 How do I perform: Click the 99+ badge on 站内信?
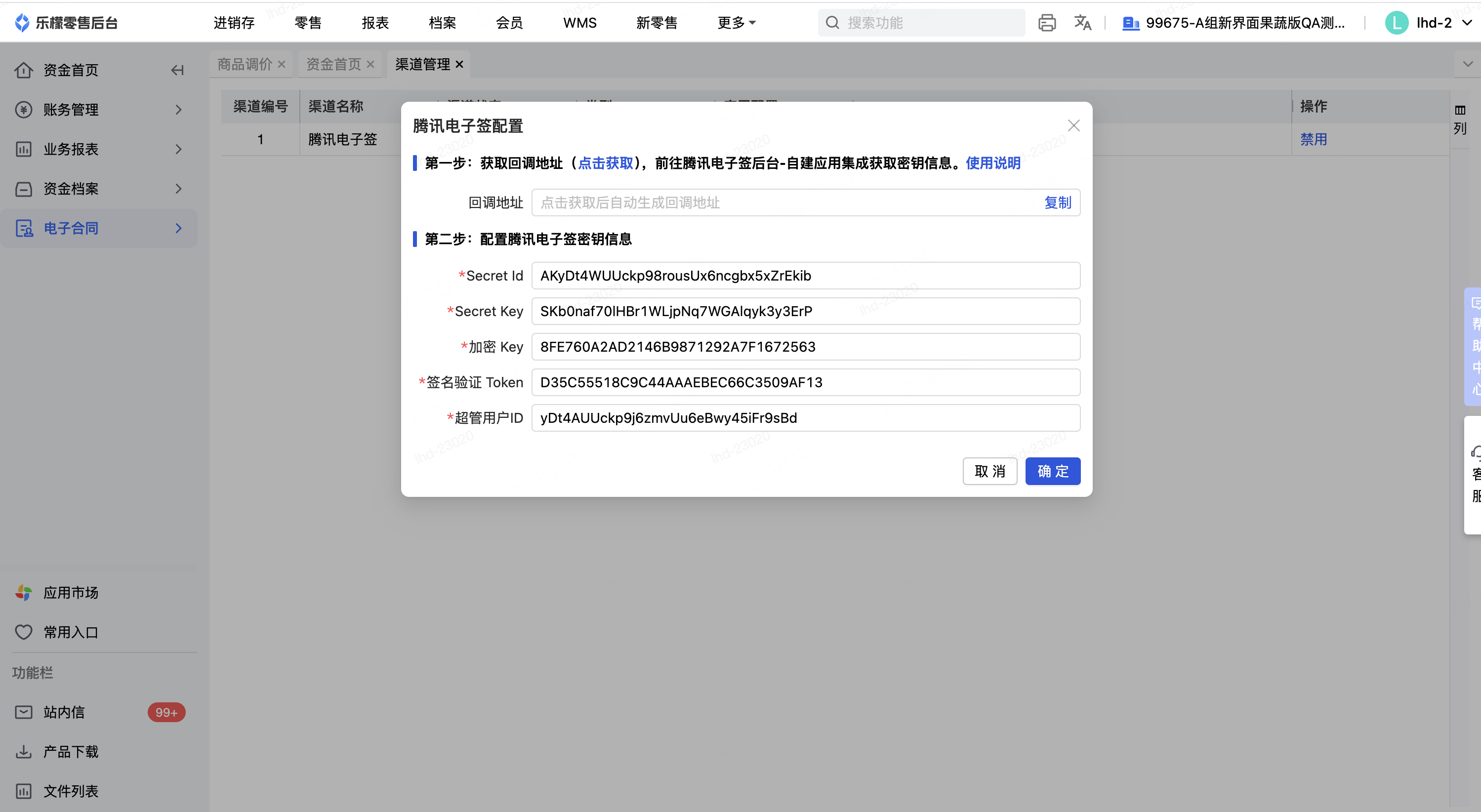click(166, 712)
